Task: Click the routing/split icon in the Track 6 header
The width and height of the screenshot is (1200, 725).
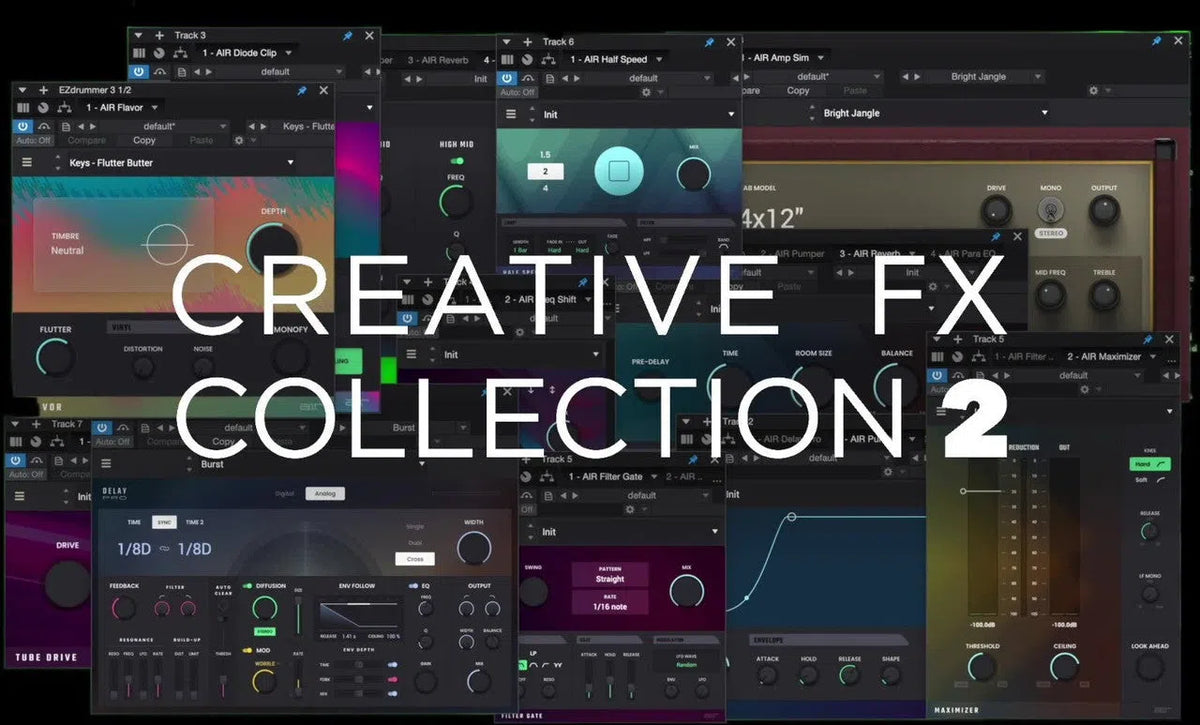Action: [x=550, y=59]
